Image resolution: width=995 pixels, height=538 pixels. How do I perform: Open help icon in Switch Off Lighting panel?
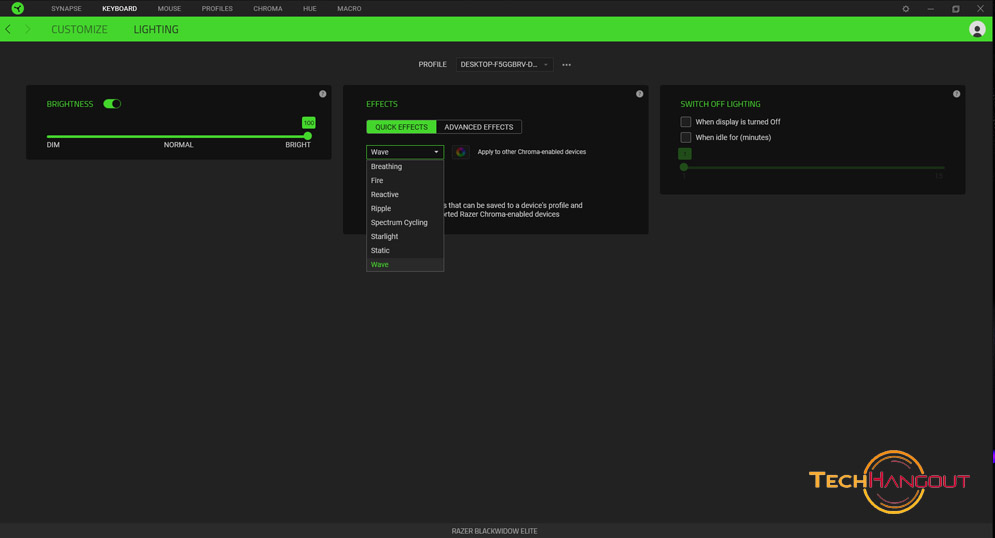tap(956, 94)
